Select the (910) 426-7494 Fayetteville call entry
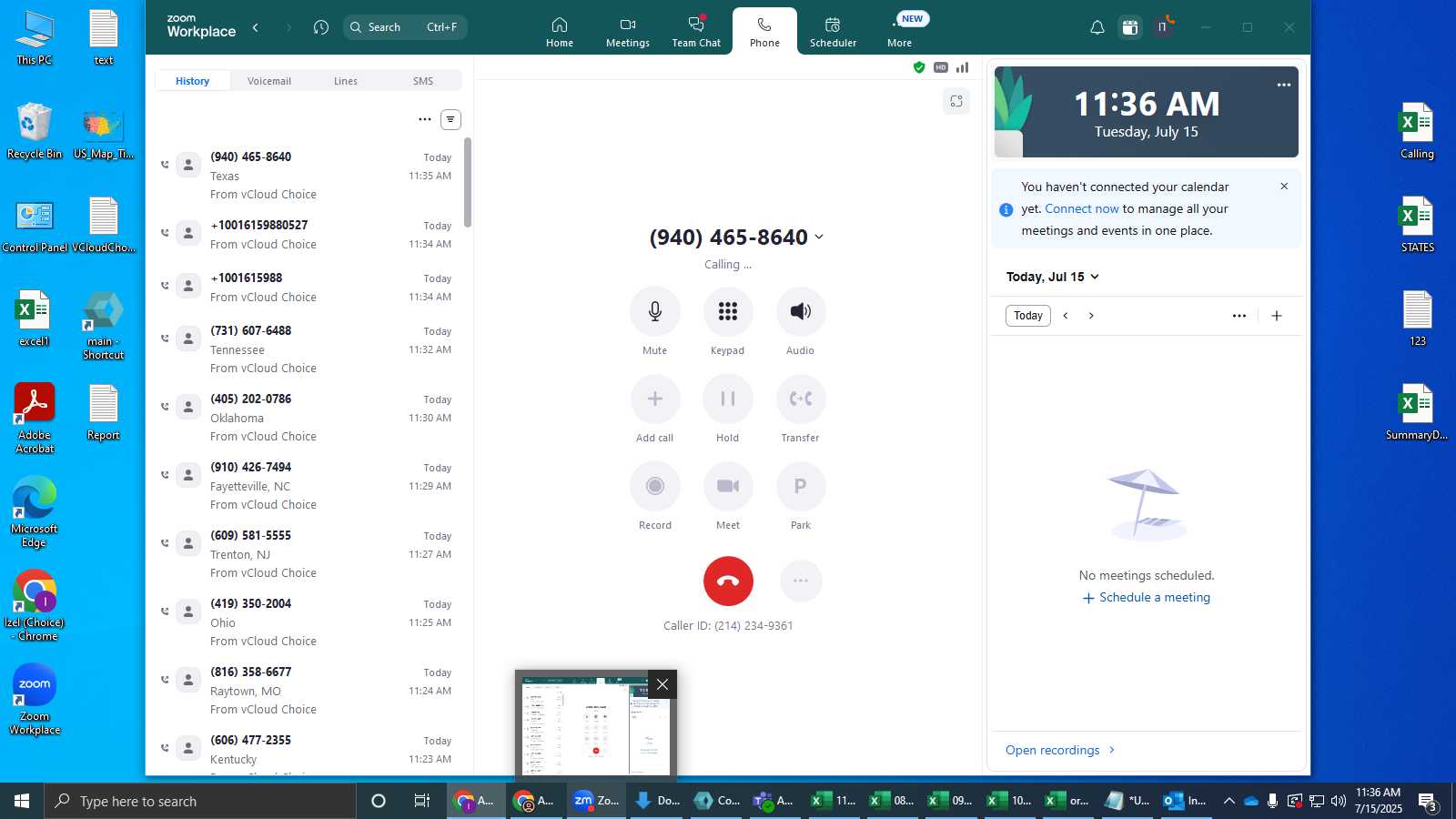The width and height of the screenshot is (1456, 819). pos(309,486)
